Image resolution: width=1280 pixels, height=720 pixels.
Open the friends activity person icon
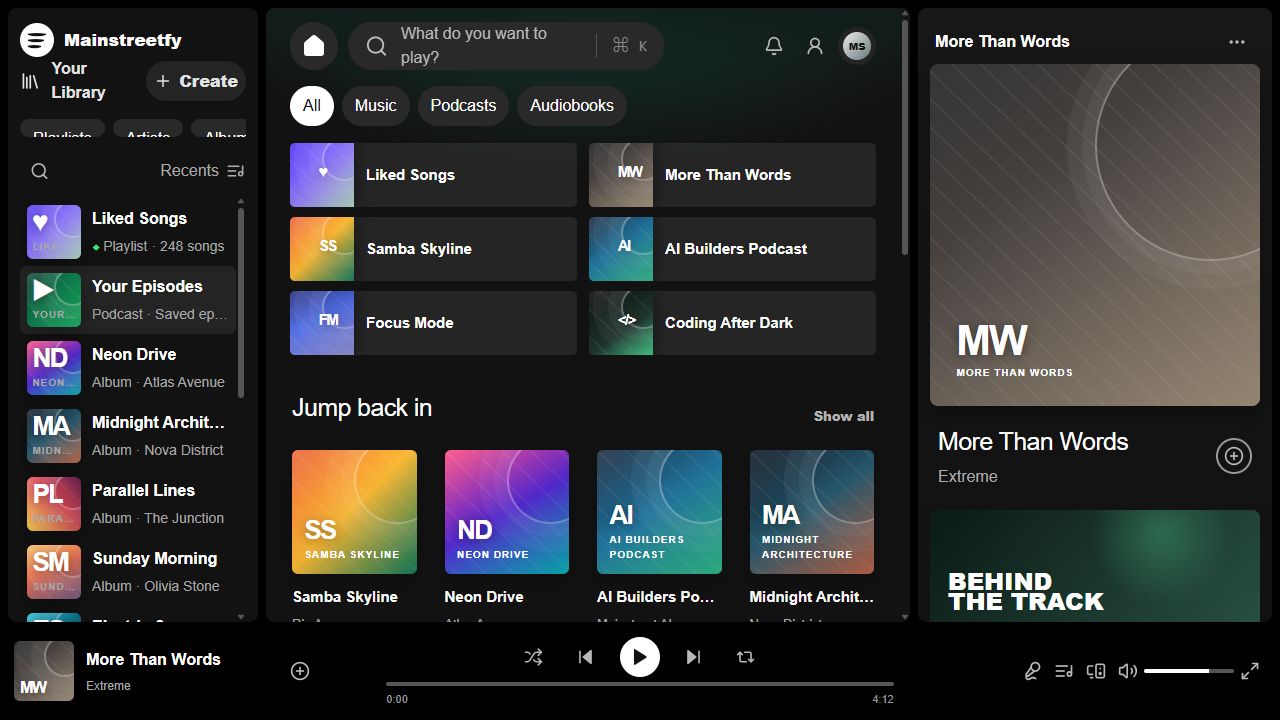[x=815, y=46]
